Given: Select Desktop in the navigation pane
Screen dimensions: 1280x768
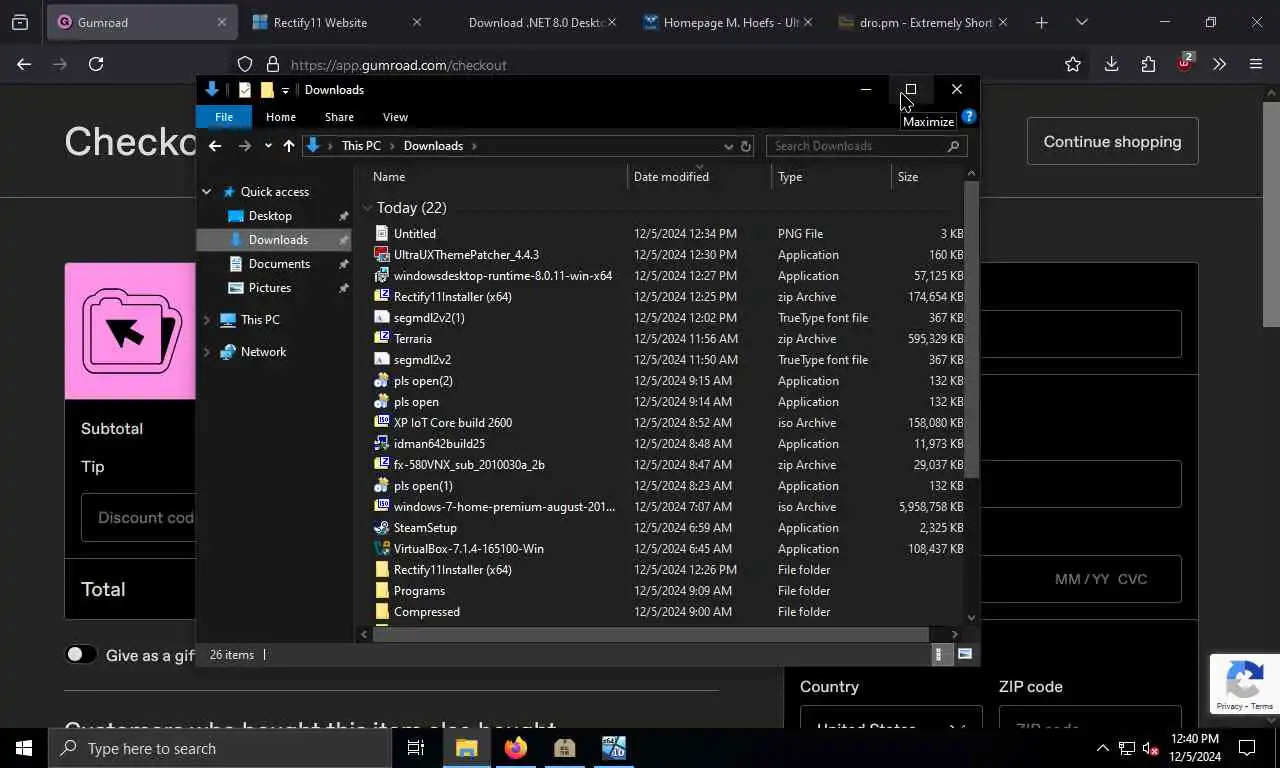Looking at the screenshot, I should pyautogui.click(x=270, y=216).
